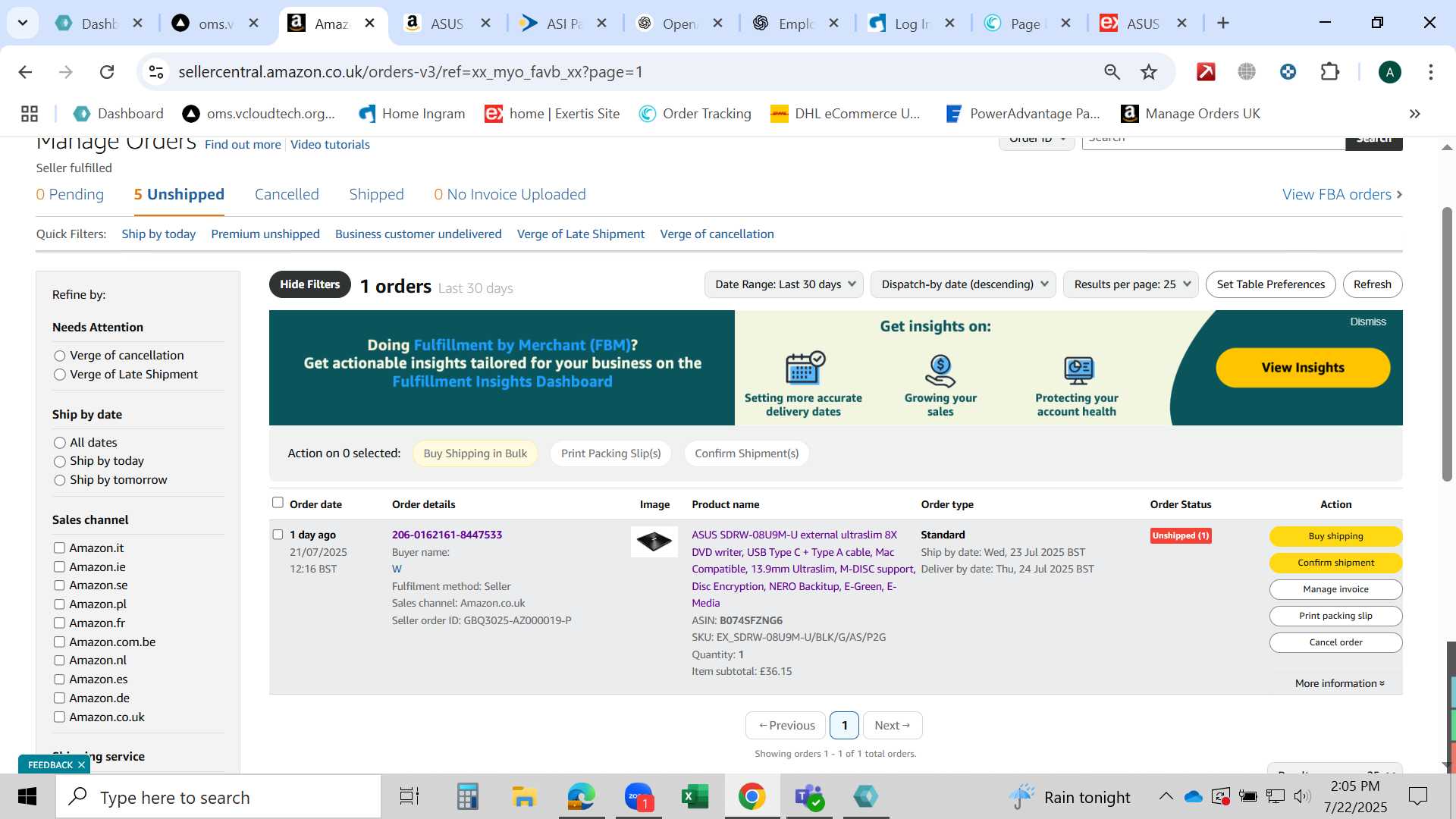Launch Calculator from the taskbar
The height and width of the screenshot is (819, 1456).
pyautogui.click(x=467, y=797)
